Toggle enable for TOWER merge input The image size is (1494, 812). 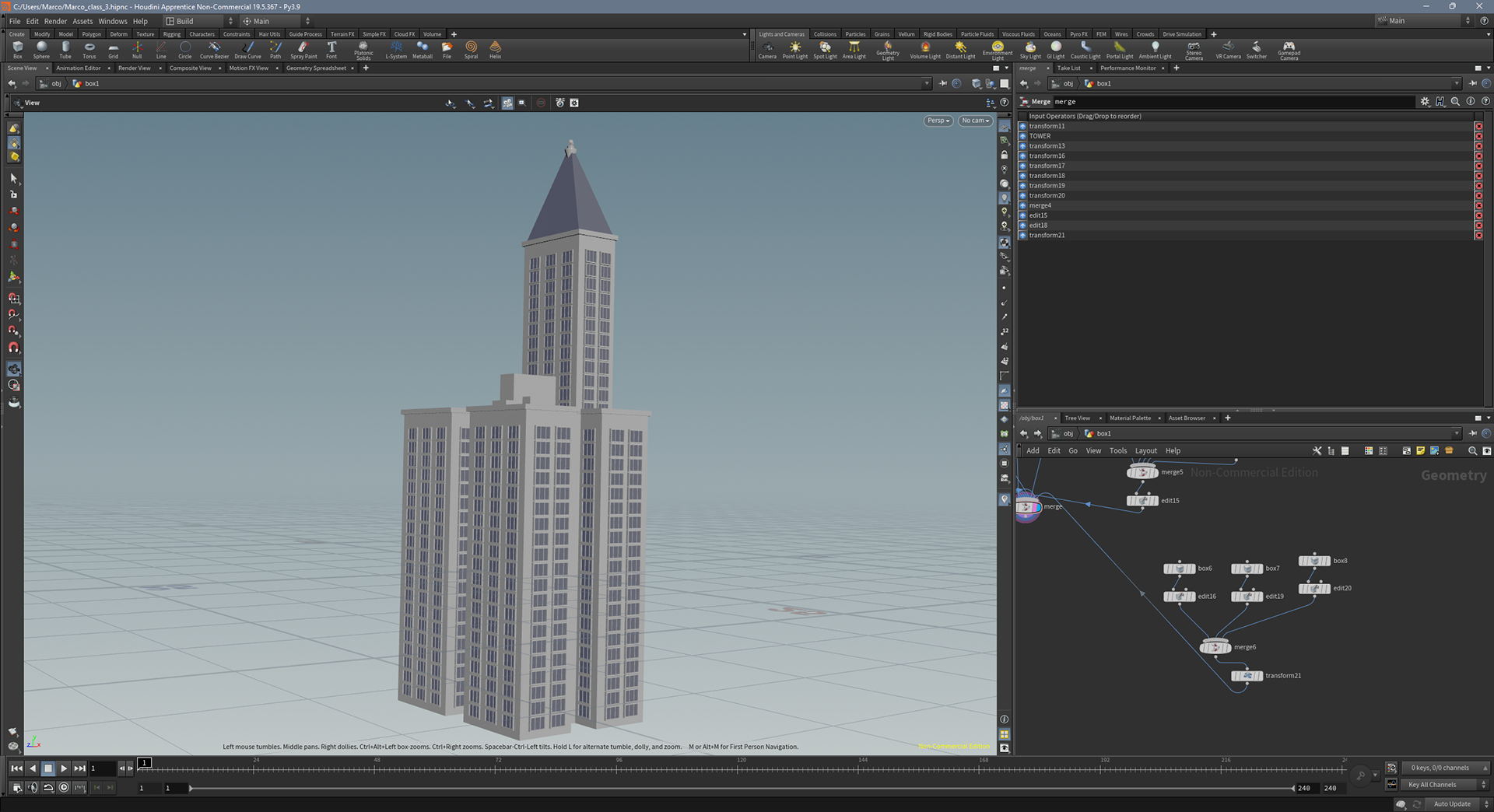click(1023, 136)
